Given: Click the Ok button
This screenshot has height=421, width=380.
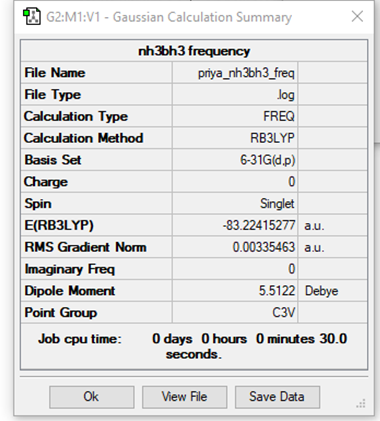Looking at the screenshot, I should (92, 397).
